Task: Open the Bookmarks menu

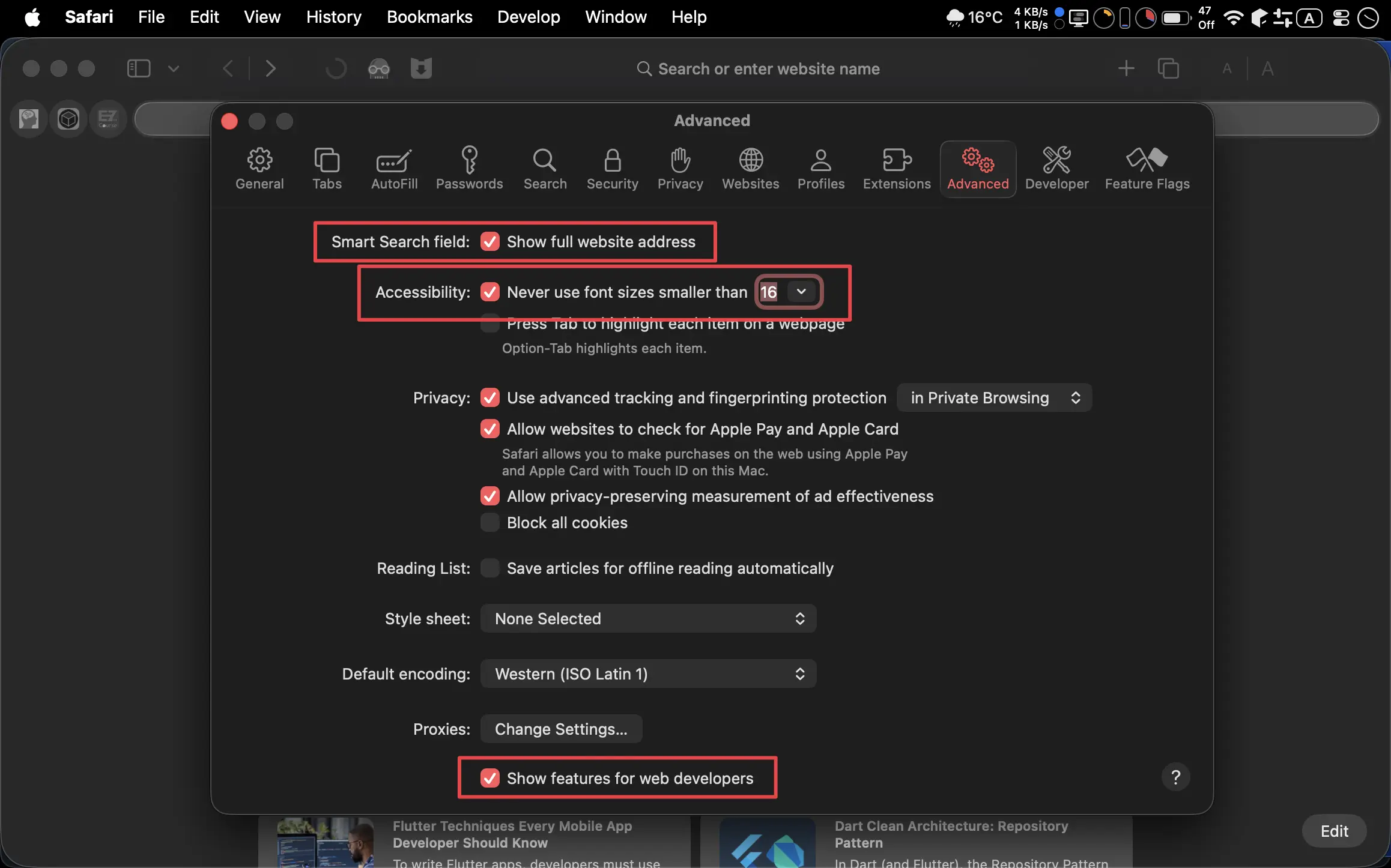Action: click(429, 17)
